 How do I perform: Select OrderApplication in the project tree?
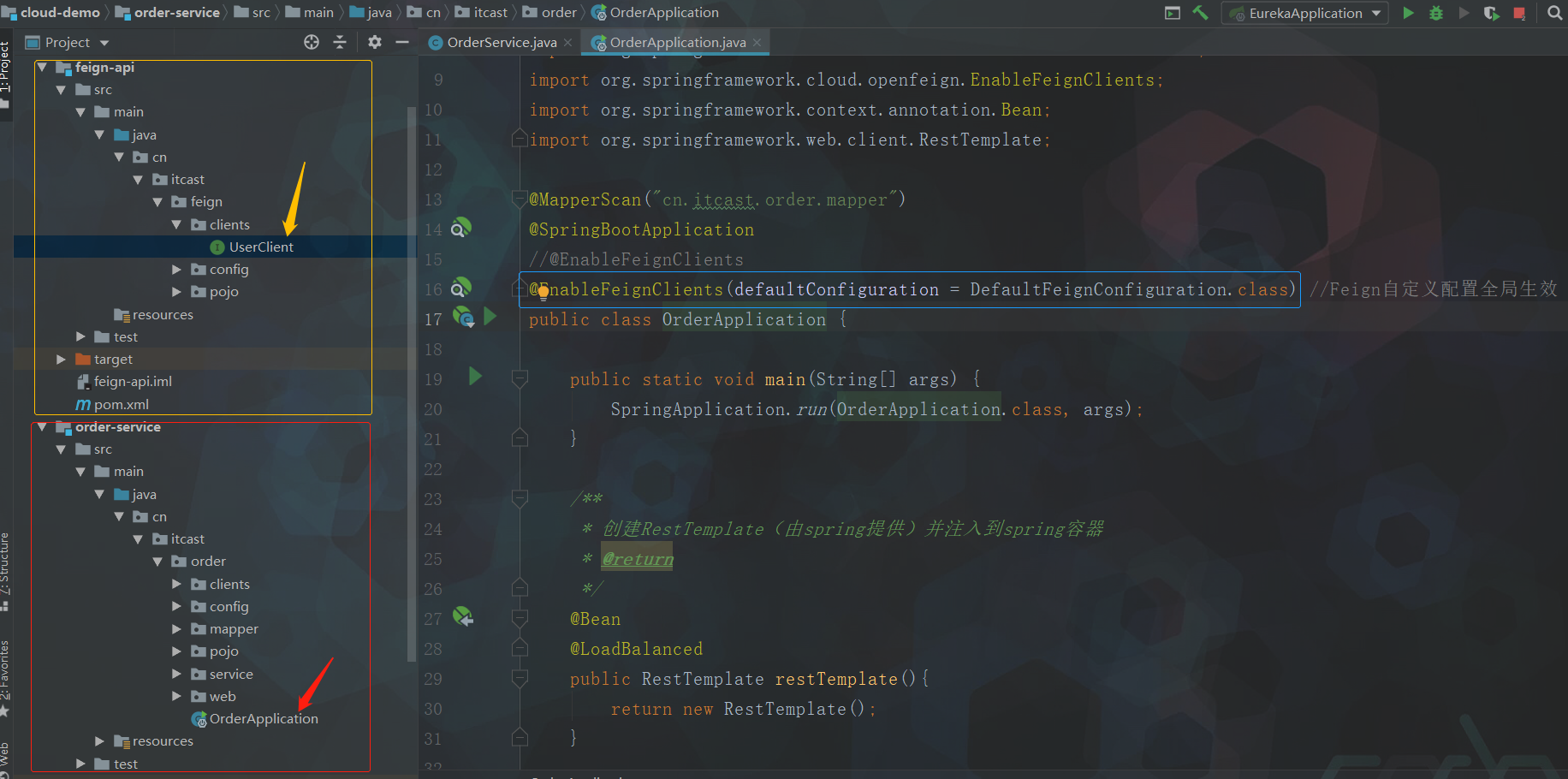(x=264, y=719)
